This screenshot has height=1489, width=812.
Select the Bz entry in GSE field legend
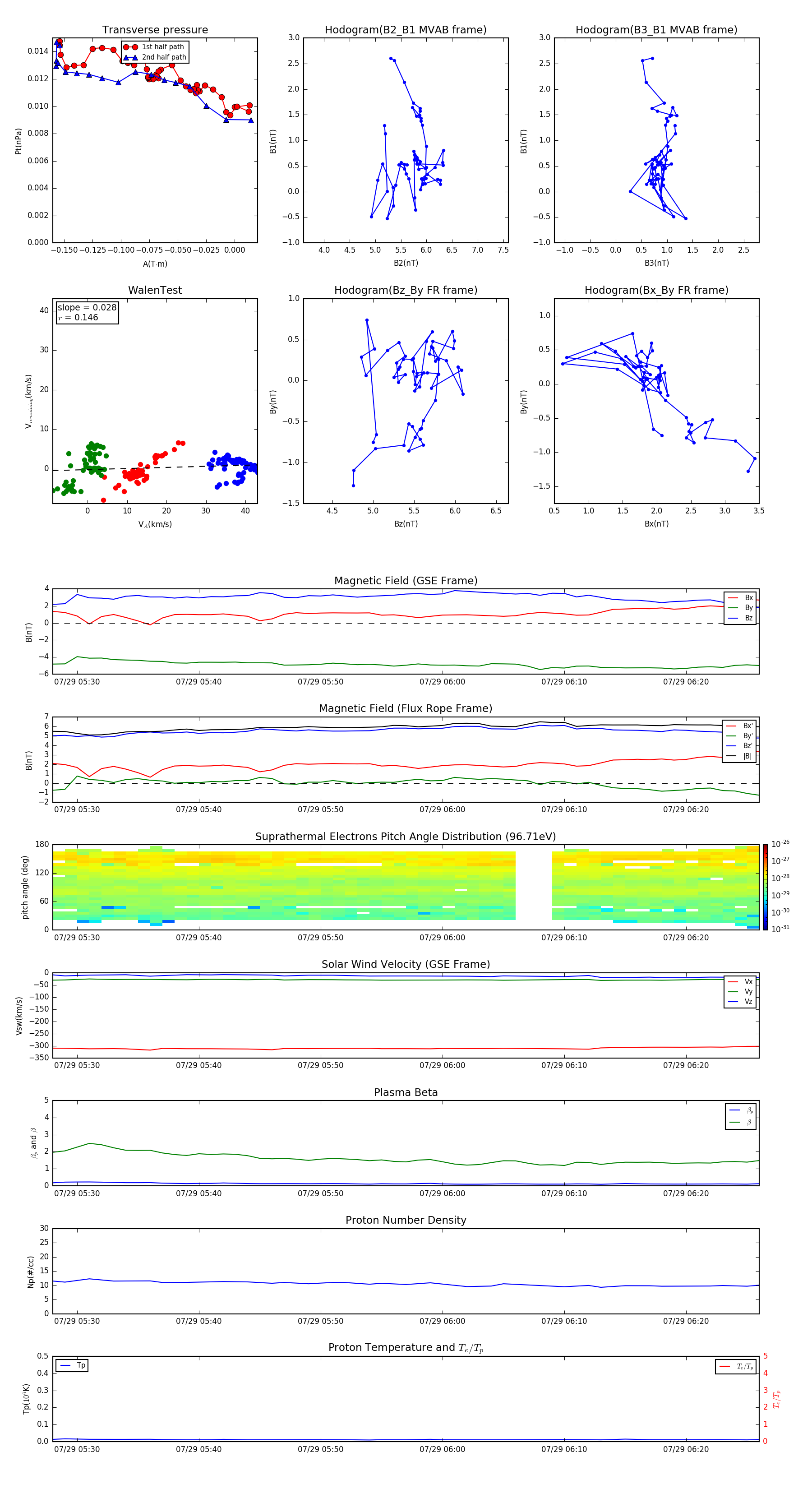740,619
